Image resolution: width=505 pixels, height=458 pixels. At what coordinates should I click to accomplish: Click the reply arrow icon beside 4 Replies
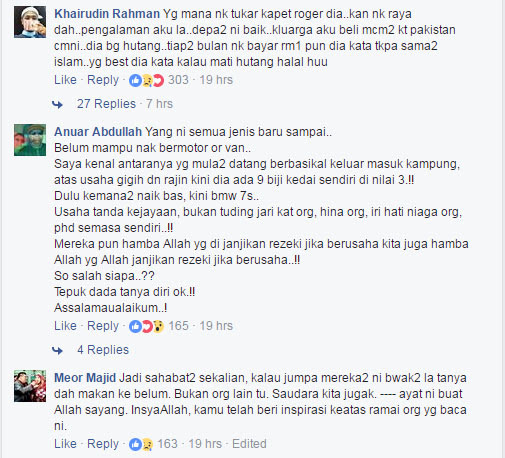pyautogui.click(x=57, y=350)
